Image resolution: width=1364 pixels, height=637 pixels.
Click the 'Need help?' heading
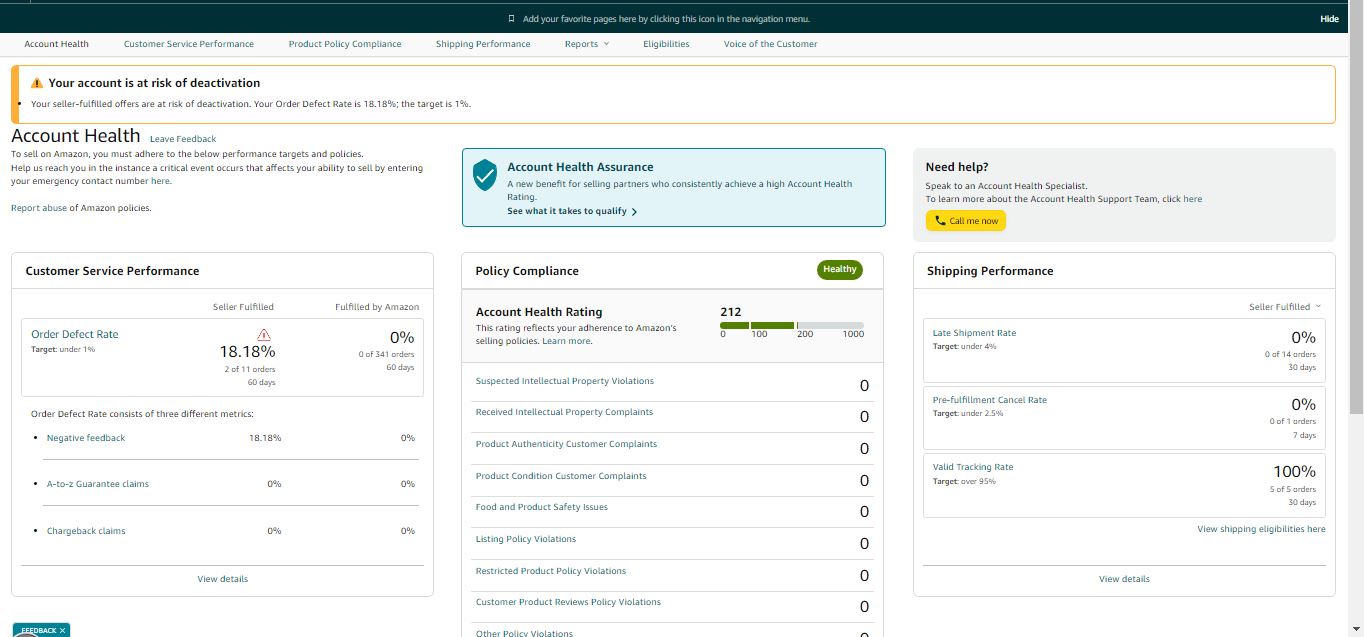tap(956, 167)
